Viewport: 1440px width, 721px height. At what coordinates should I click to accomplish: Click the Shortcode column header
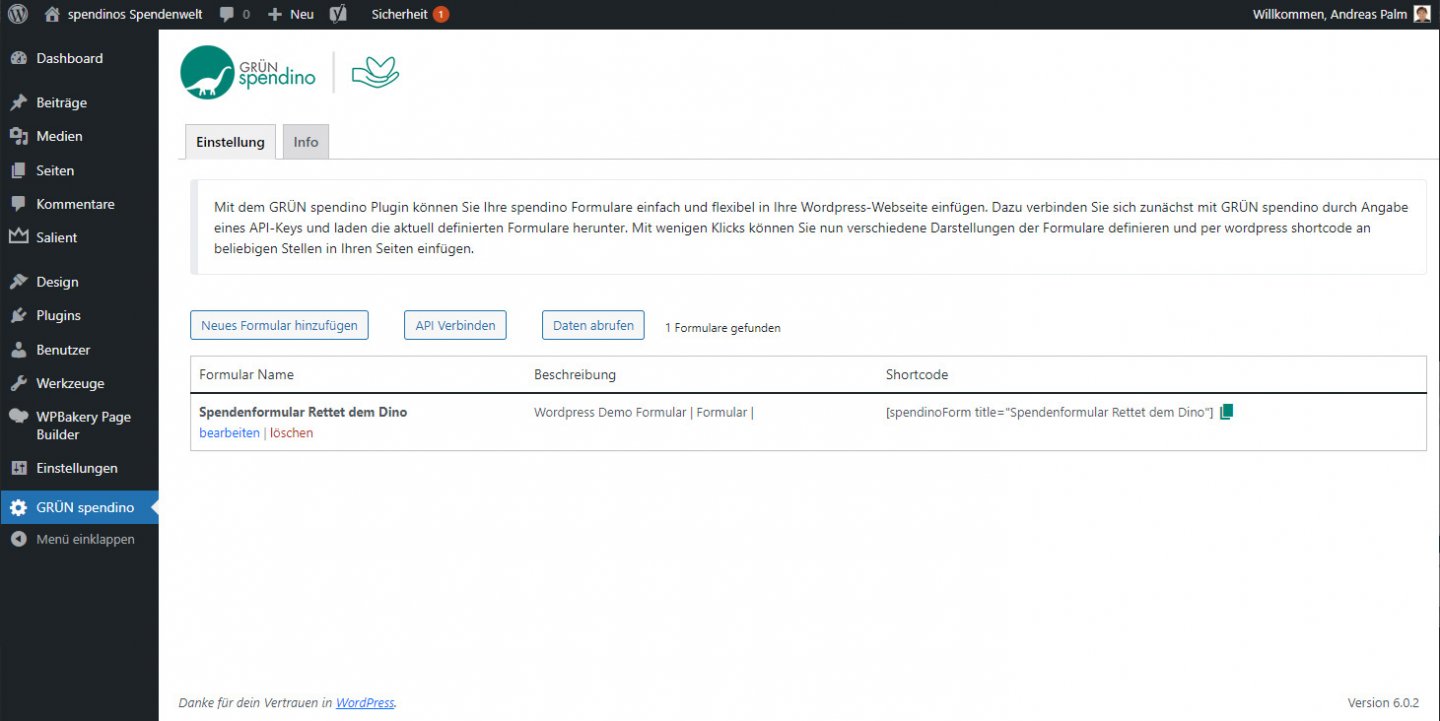917,374
